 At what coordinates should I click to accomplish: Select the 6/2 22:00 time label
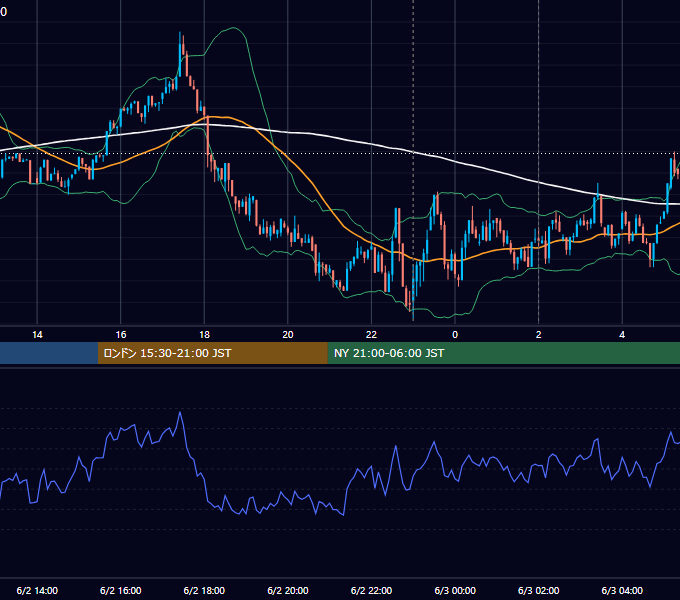tap(371, 590)
